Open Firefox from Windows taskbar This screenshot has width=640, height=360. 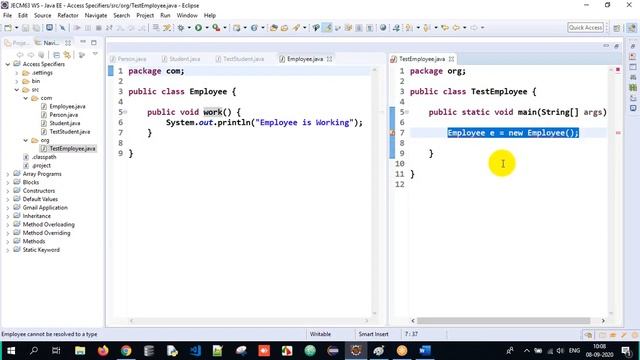click(103, 351)
